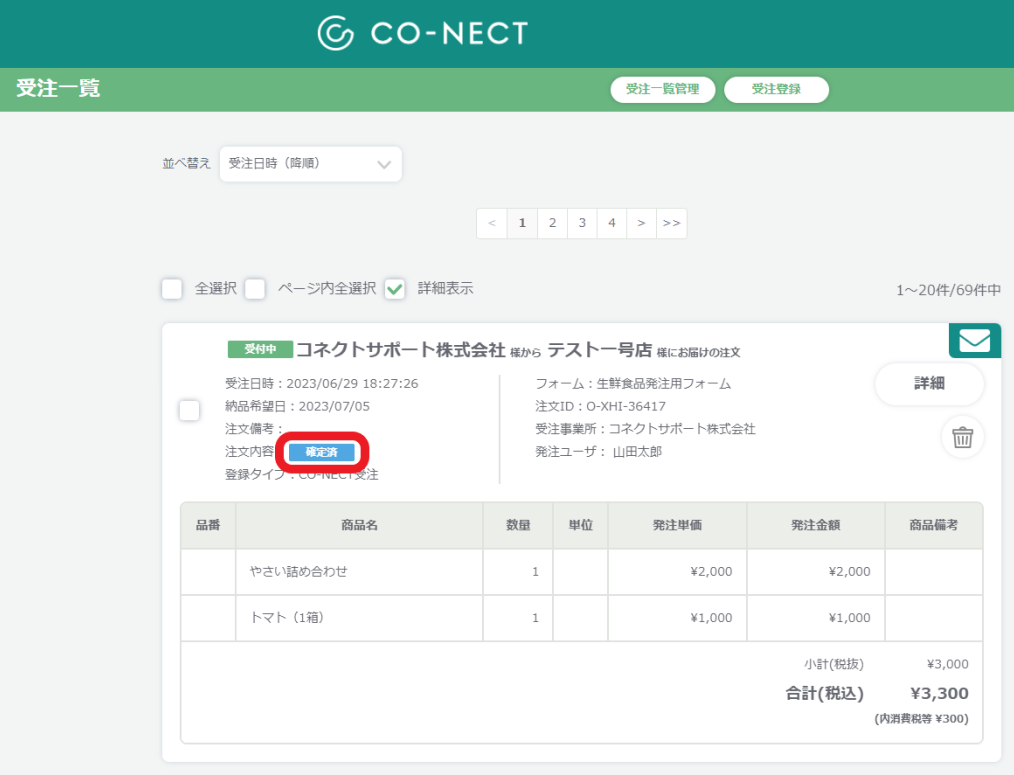Go to page 2 in pagination
1014x775 pixels.
click(x=552, y=223)
